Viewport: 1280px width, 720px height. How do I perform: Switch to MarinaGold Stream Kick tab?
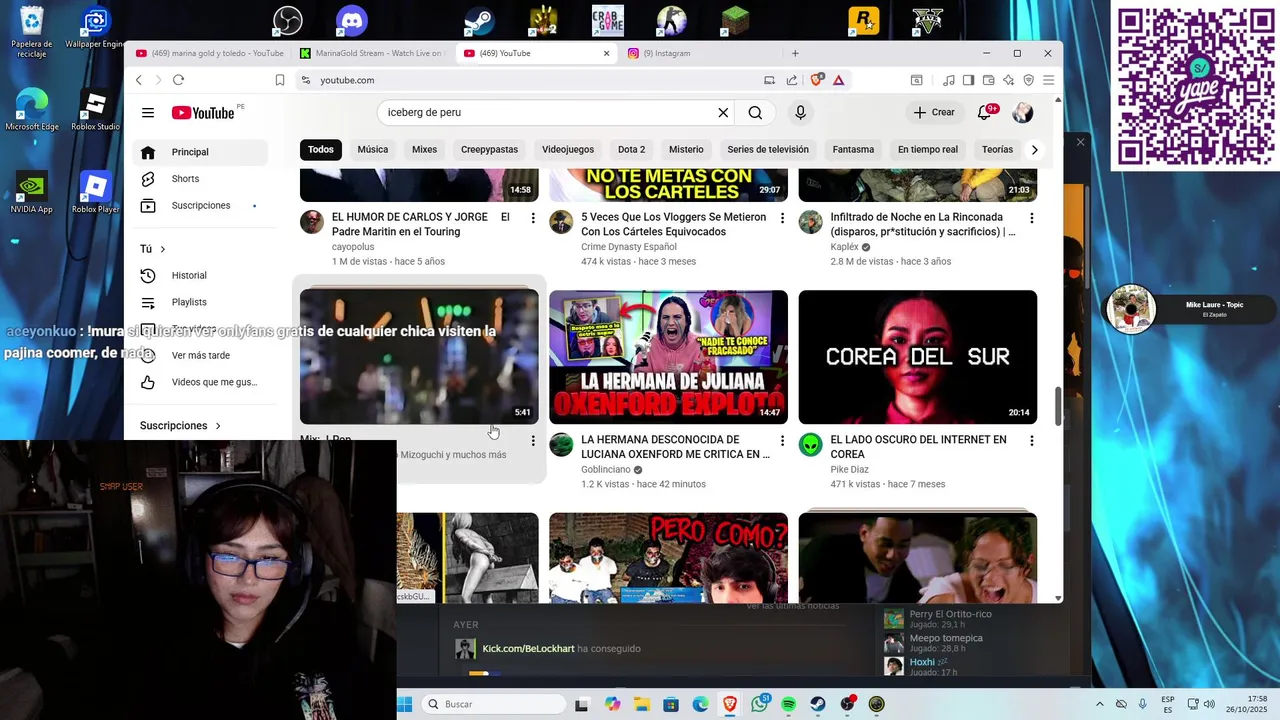(x=373, y=53)
